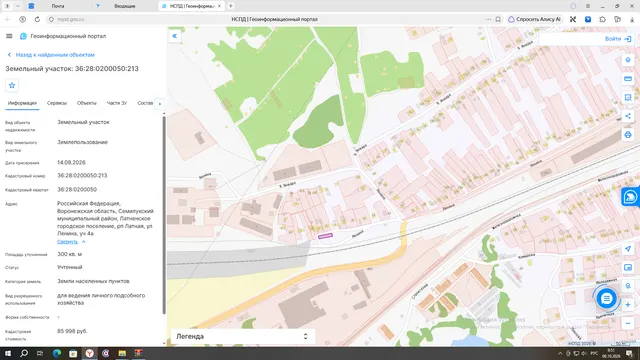
Task: Click Назад к найденным объектам link
Action: [55, 55]
